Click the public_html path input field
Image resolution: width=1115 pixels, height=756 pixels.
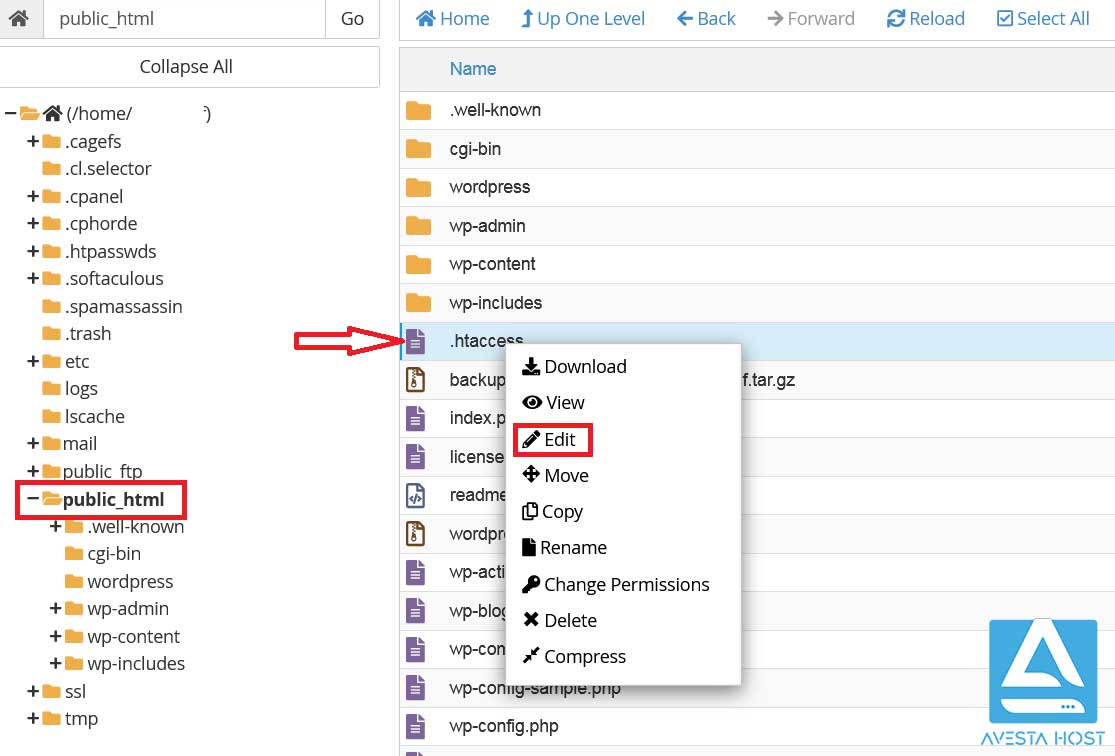(x=184, y=19)
